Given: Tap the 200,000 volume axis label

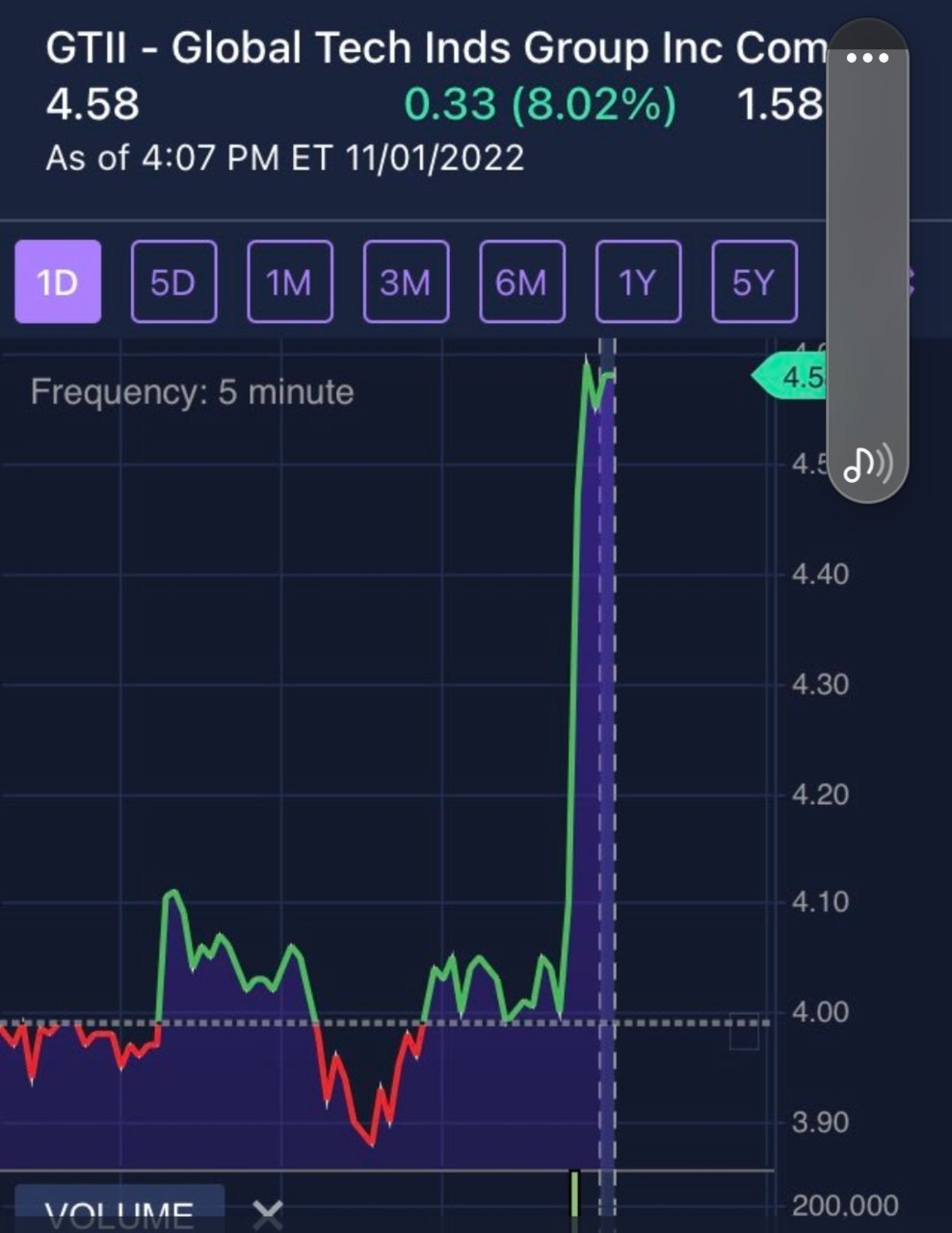Looking at the screenshot, I should [x=845, y=1205].
